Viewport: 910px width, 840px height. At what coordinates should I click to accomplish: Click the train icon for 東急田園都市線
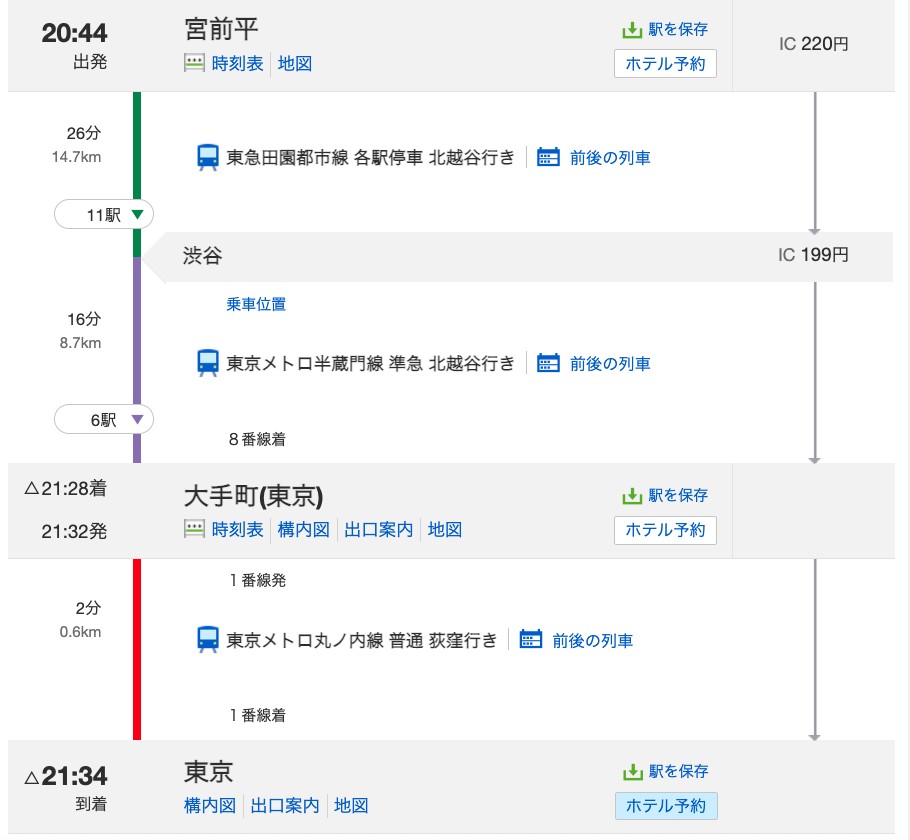(208, 157)
